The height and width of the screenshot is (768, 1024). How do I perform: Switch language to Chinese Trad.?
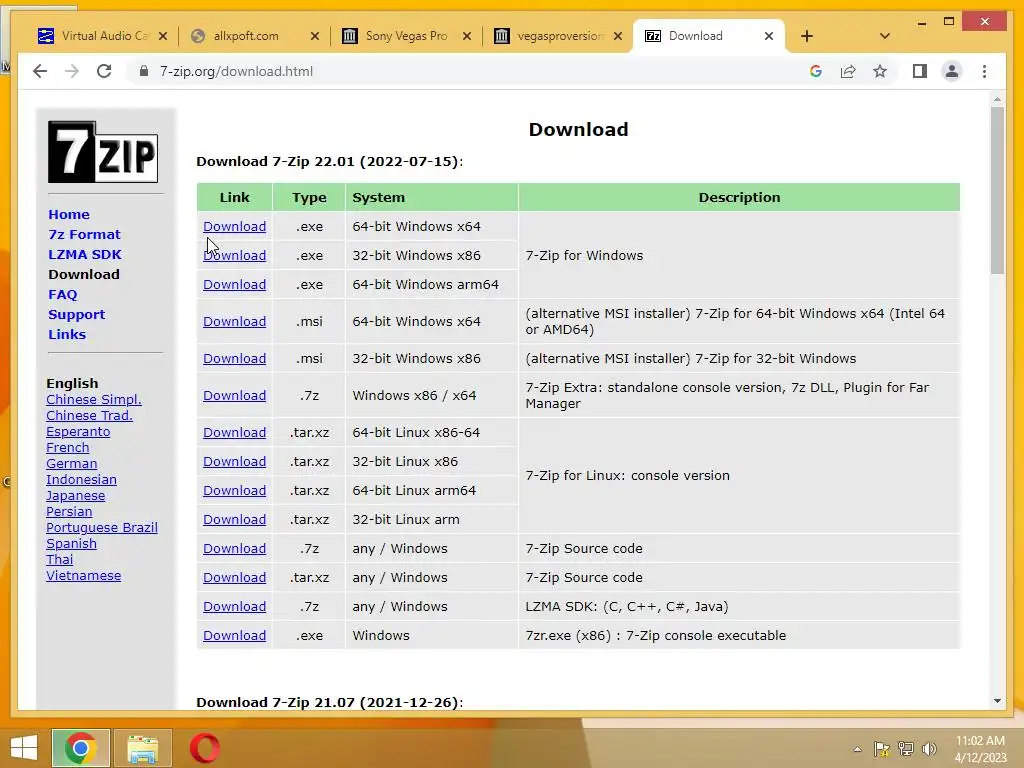[x=89, y=415]
